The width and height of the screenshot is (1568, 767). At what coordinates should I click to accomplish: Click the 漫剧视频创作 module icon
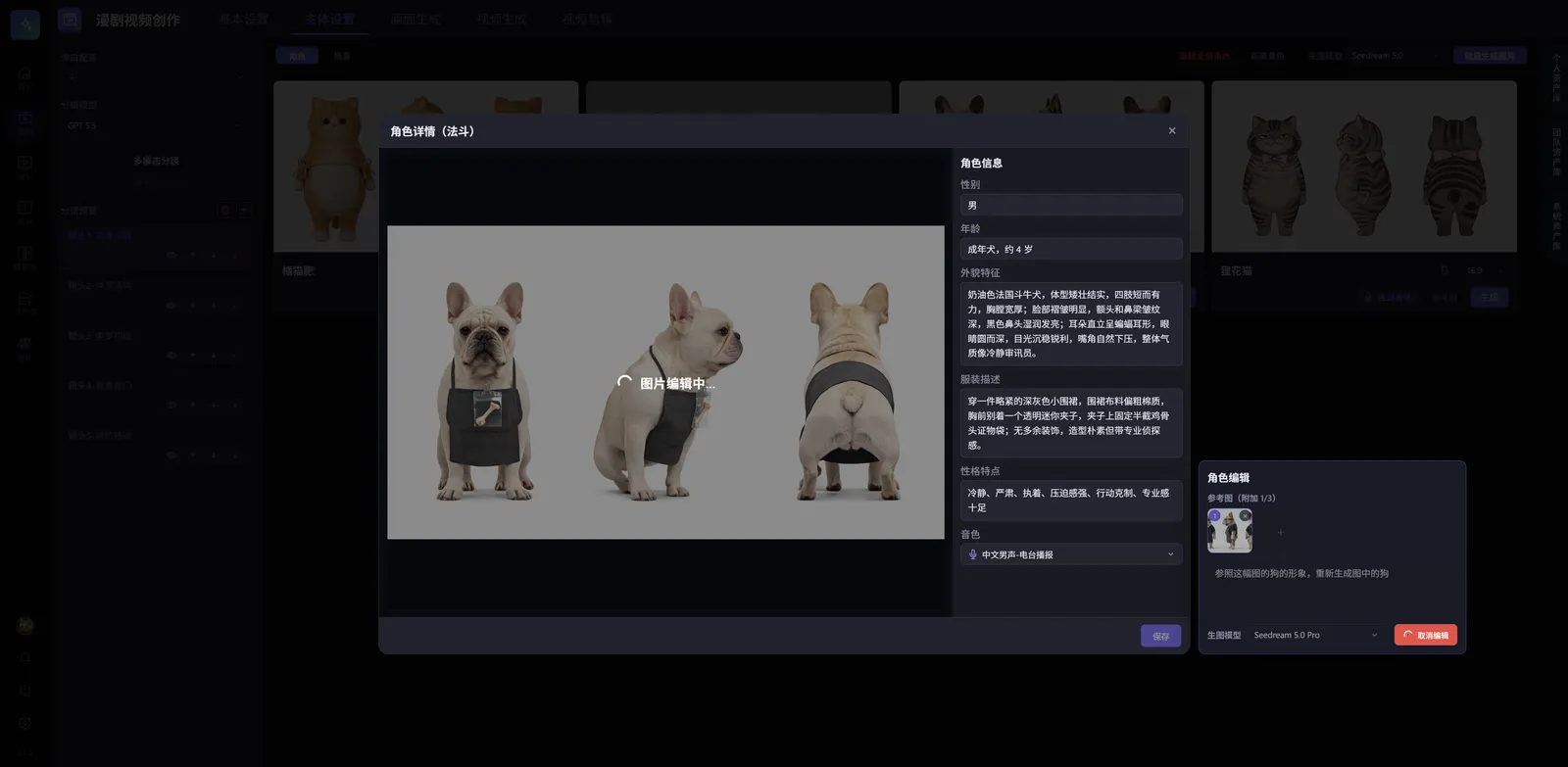pos(70,20)
